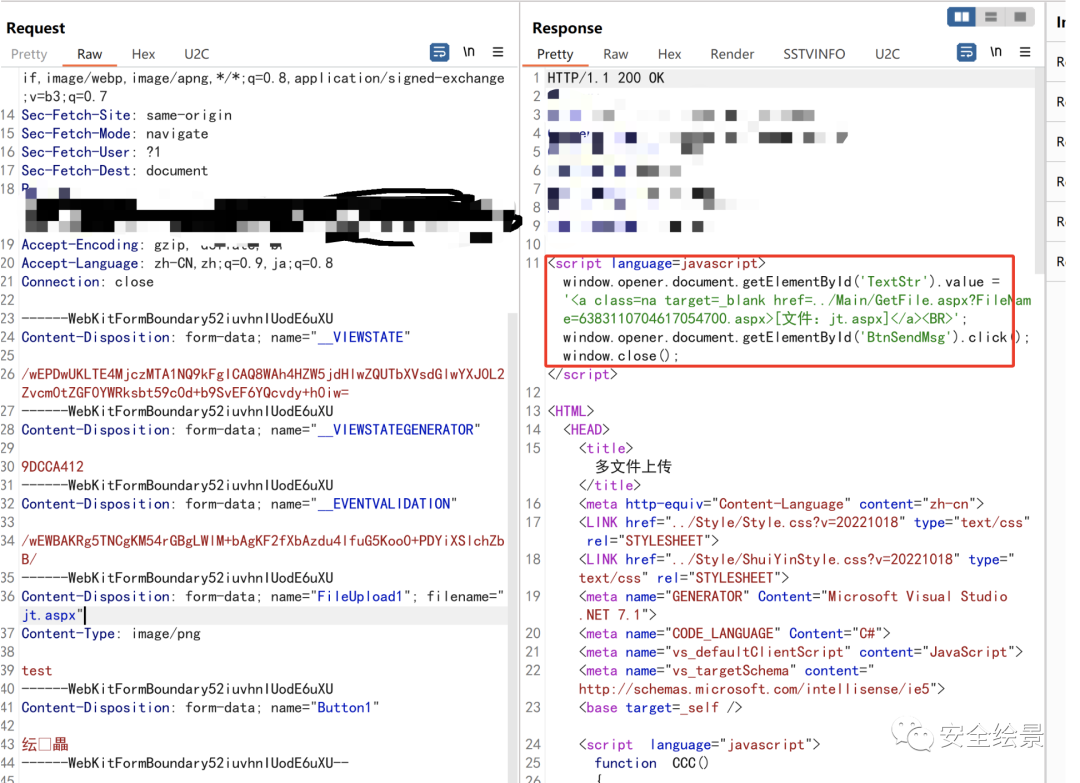Open the Hex tab in Response panel
The width and height of the screenshot is (1080, 783).
click(669, 54)
